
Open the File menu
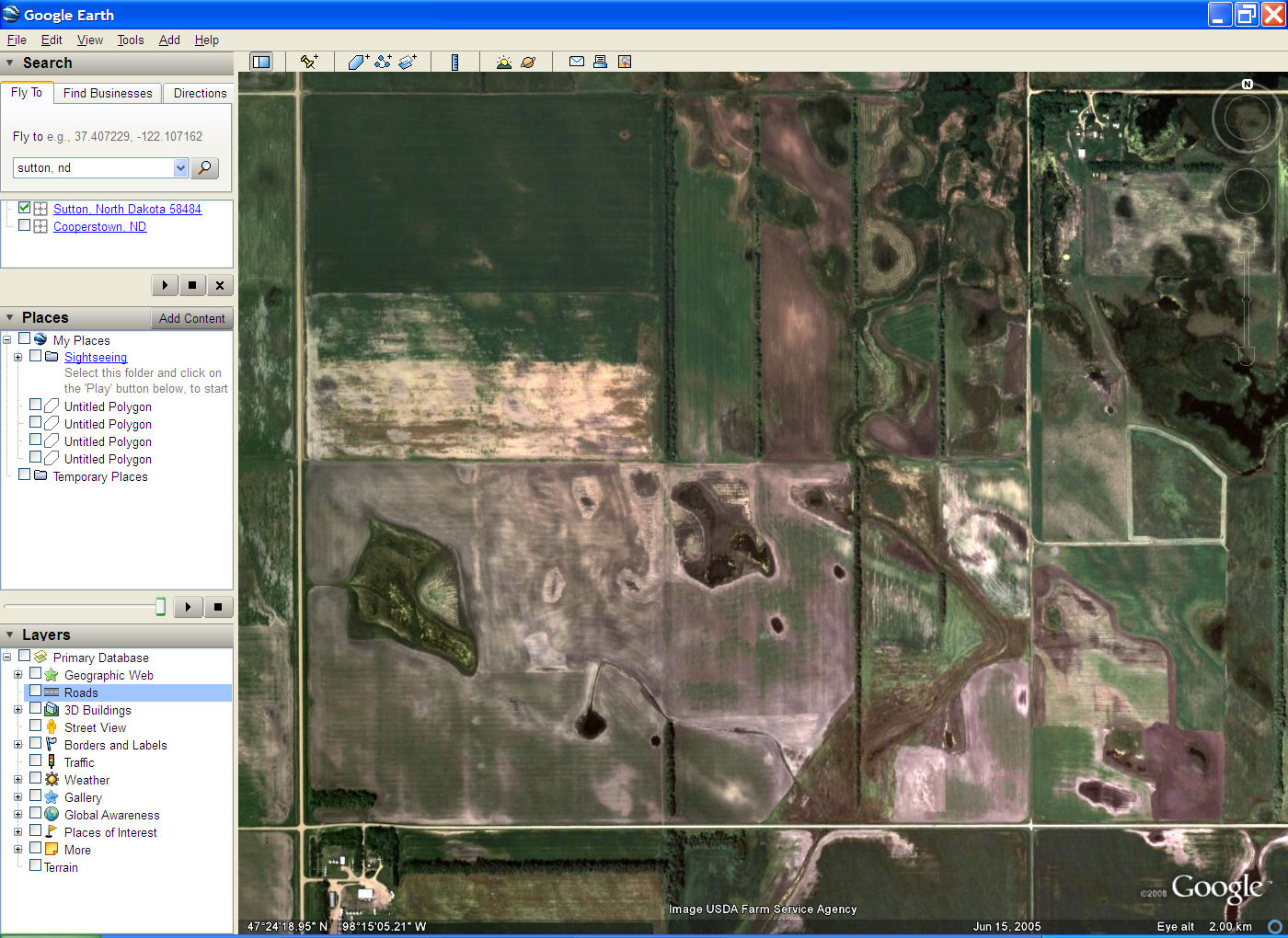point(17,40)
